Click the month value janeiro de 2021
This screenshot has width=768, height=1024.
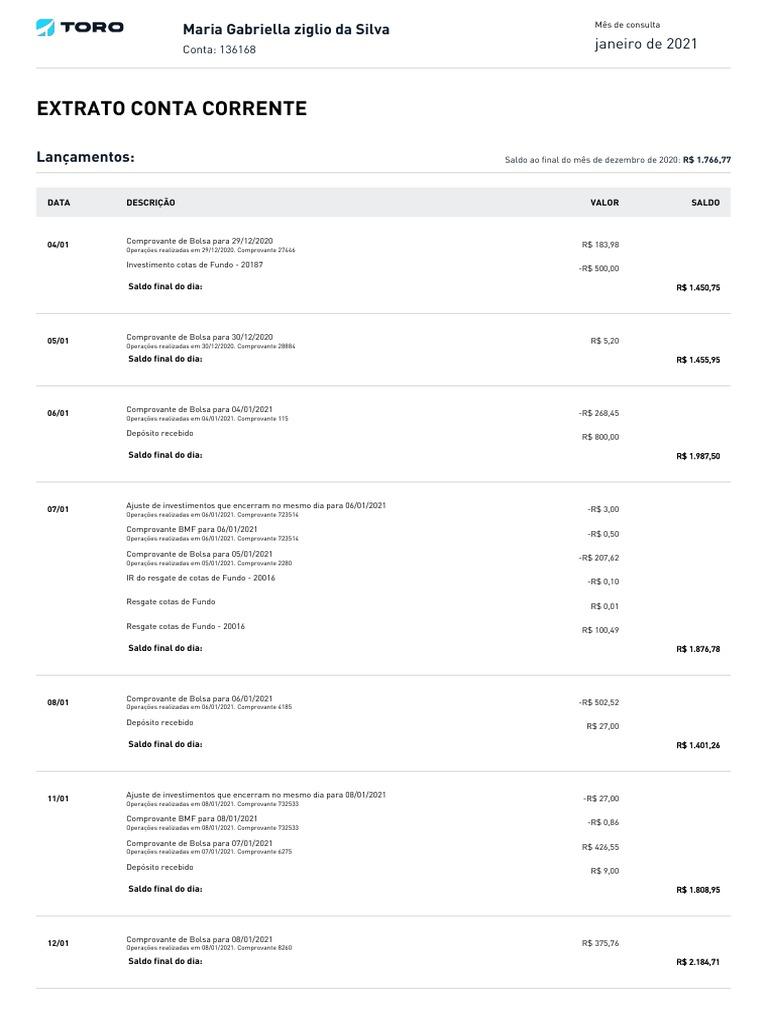(646, 44)
